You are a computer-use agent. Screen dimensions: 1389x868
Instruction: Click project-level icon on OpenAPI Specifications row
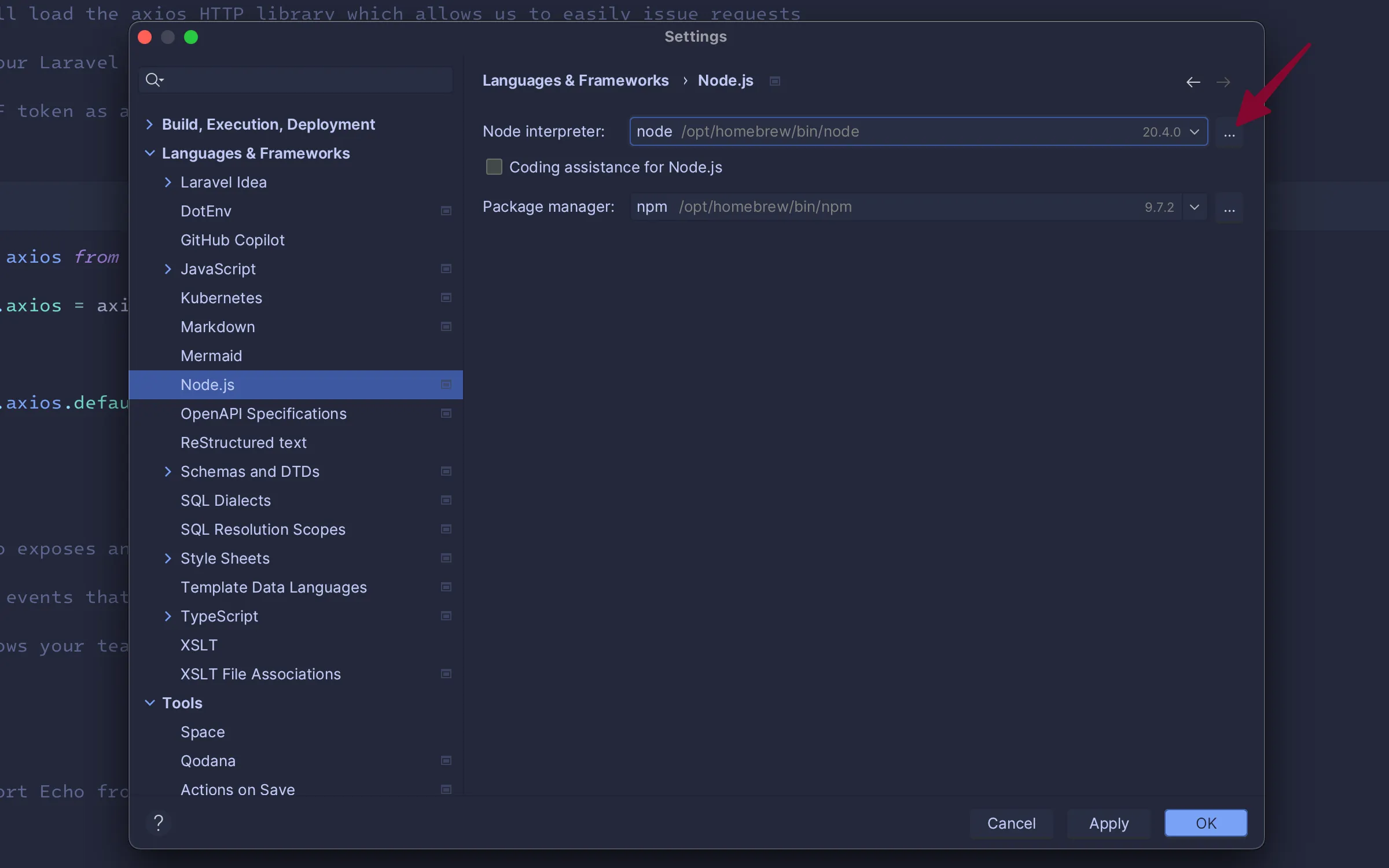(x=446, y=413)
